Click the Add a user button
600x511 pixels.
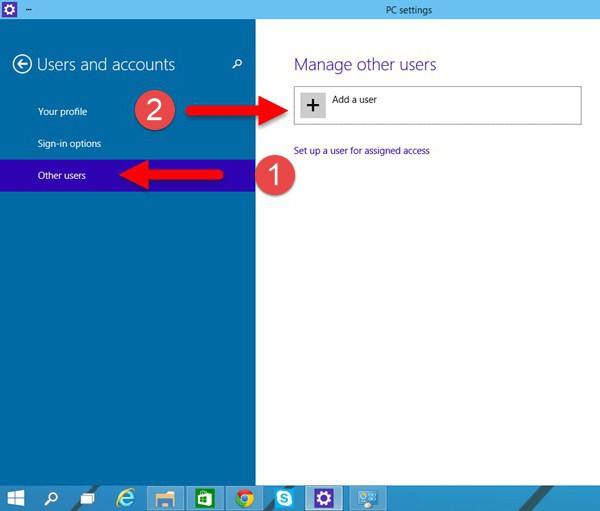437,105
